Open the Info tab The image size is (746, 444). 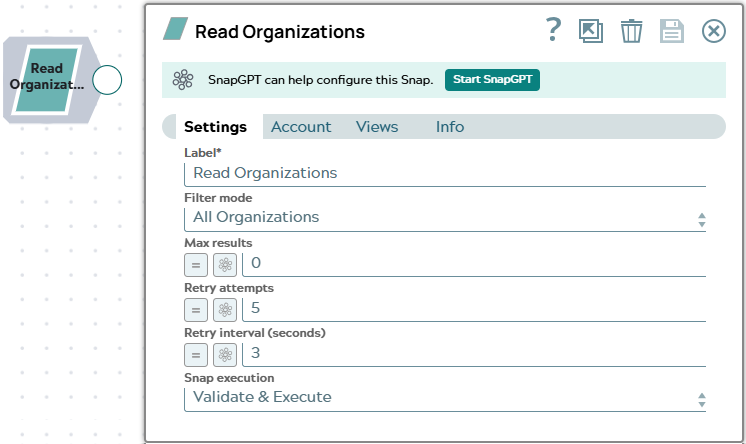[450, 127]
